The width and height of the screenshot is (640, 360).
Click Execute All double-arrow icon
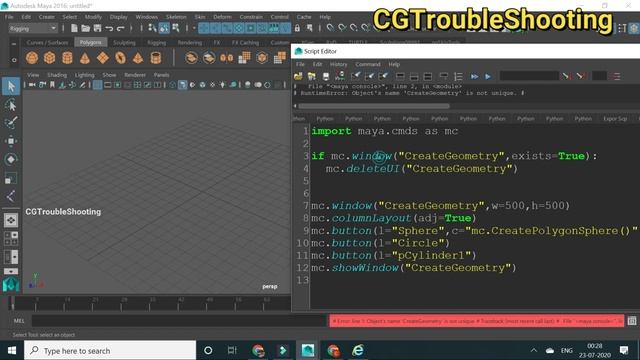[x=474, y=76]
